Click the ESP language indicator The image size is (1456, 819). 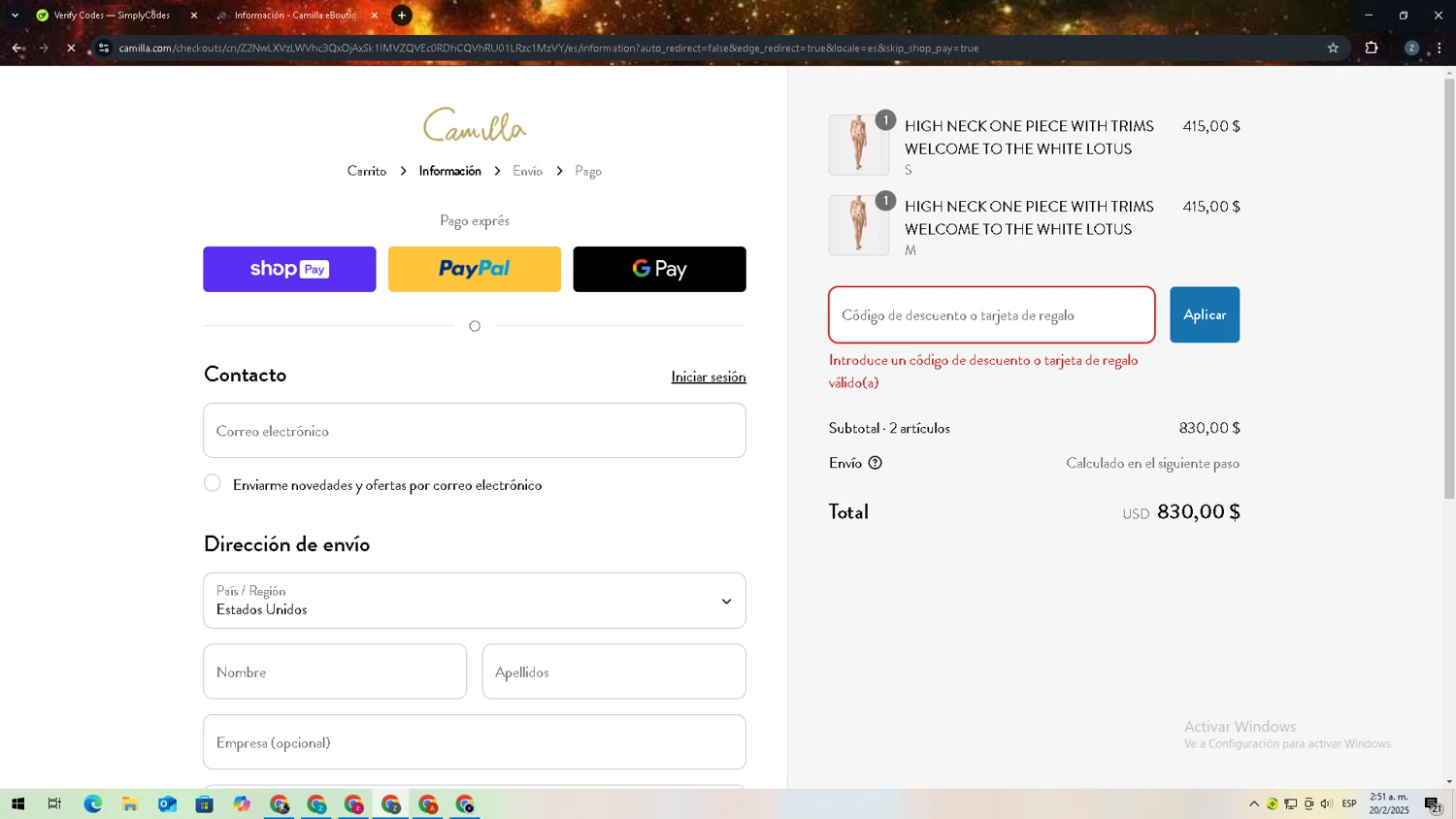click(1349, 803)
